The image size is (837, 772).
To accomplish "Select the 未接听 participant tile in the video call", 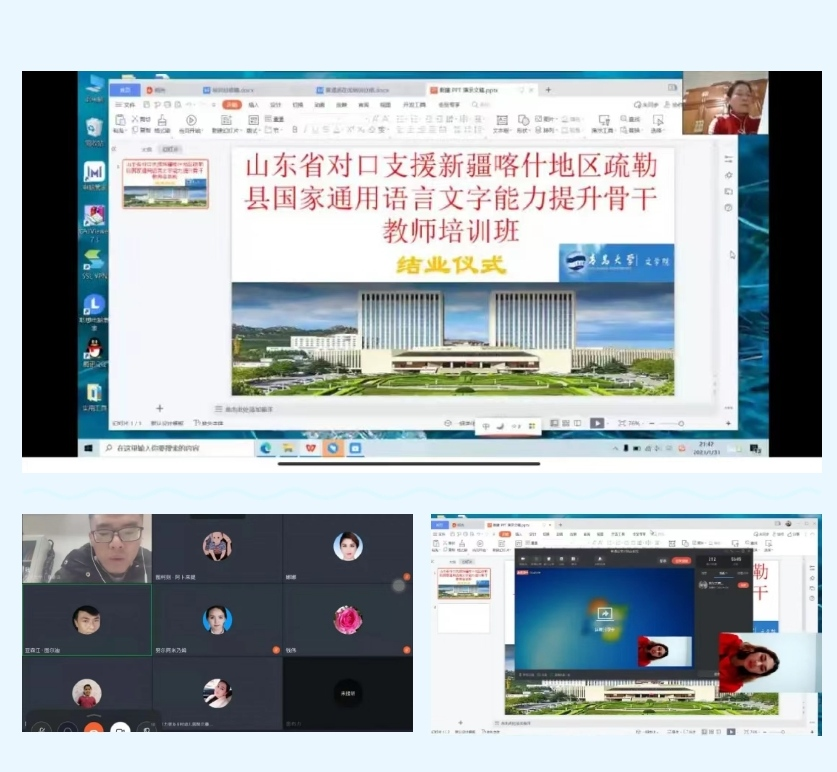I will click(348, 693).
